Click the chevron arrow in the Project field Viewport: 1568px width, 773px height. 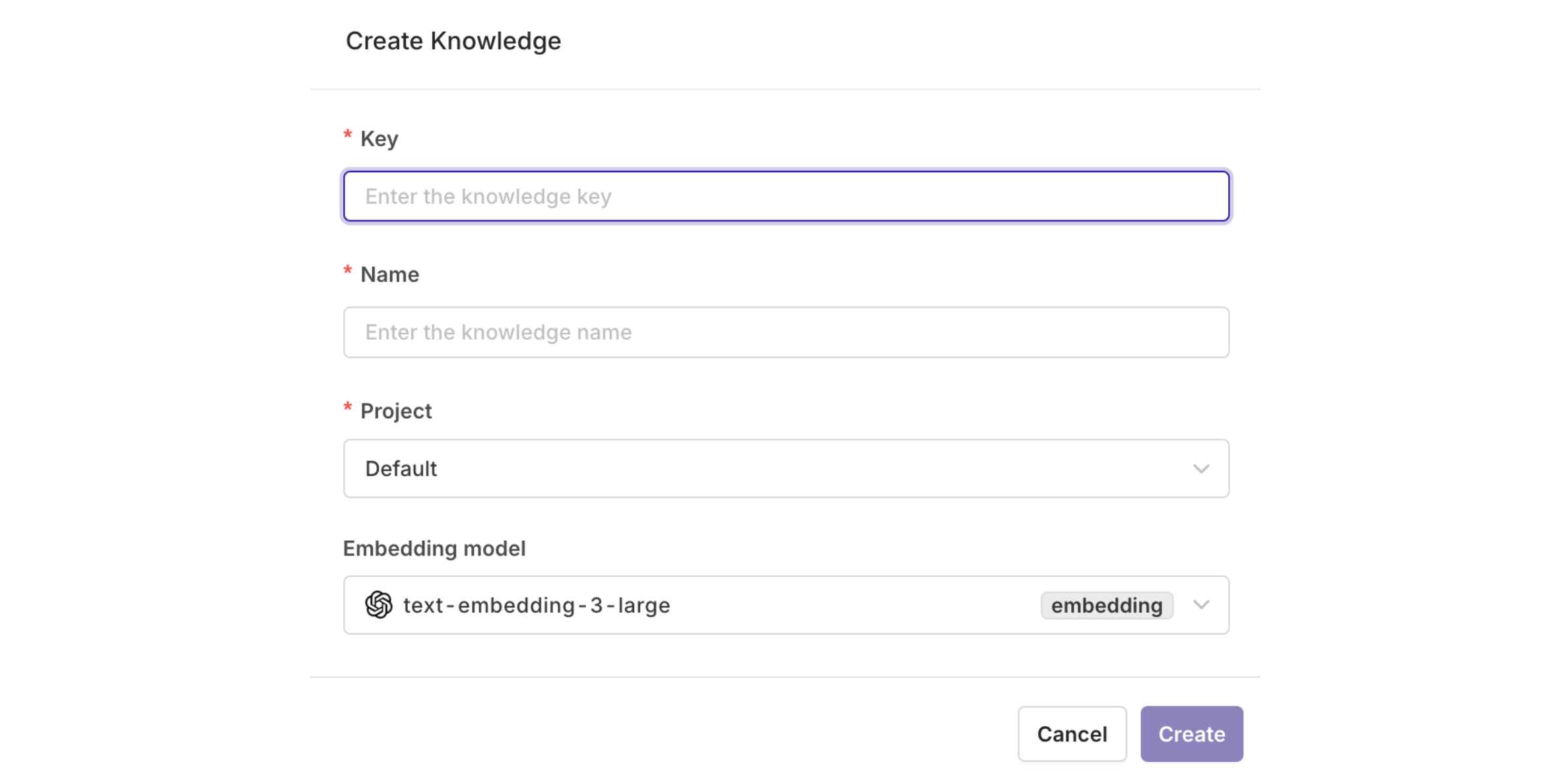click(1201, 469)
